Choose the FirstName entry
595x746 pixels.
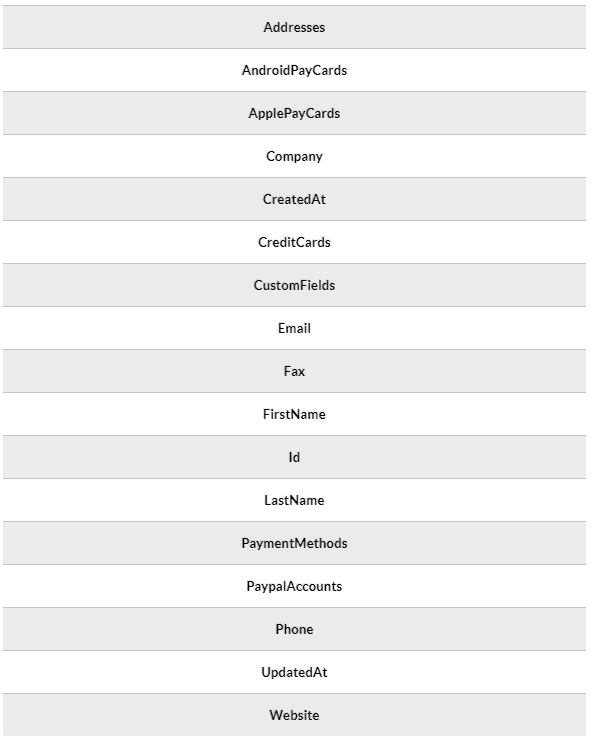pos(294,414)
